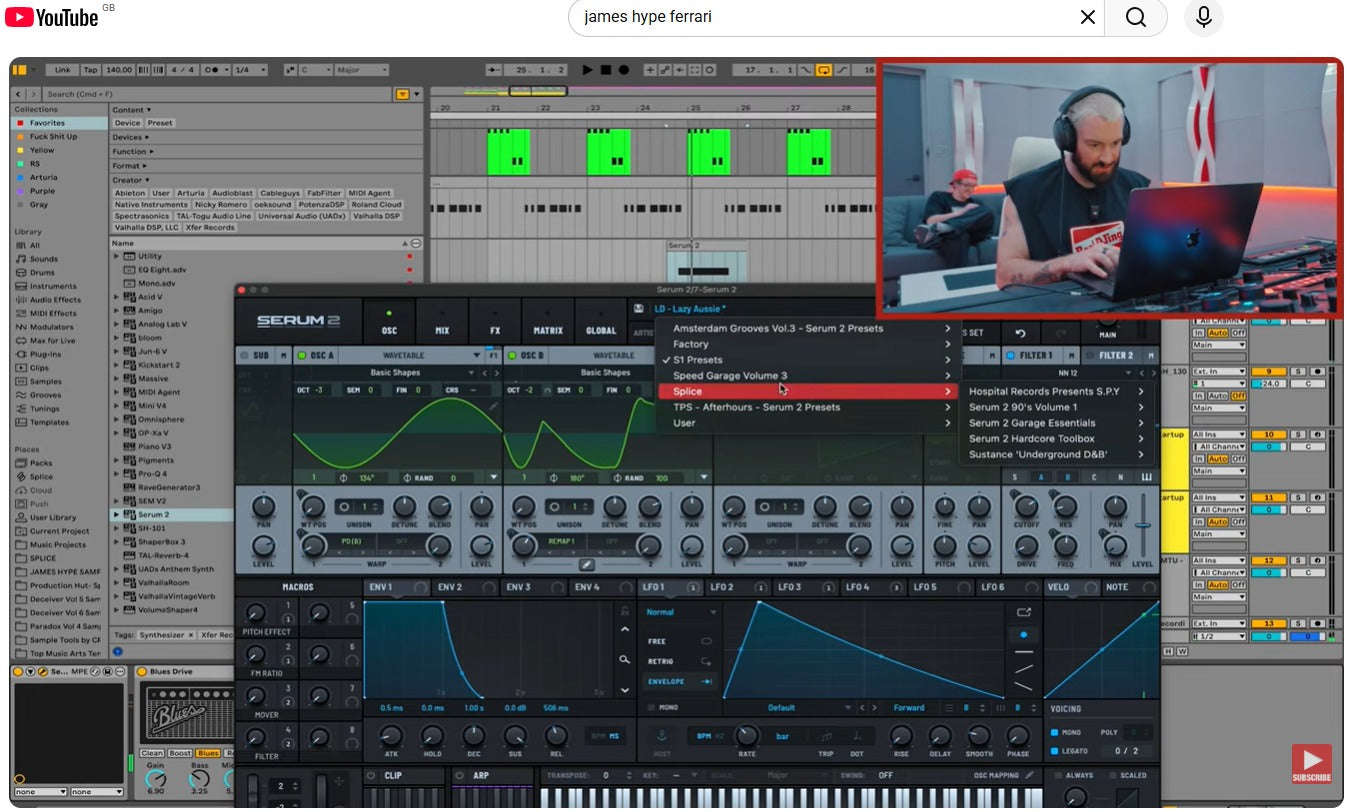
Task: Click the Preset content filter tag
Action: [160, 123]
